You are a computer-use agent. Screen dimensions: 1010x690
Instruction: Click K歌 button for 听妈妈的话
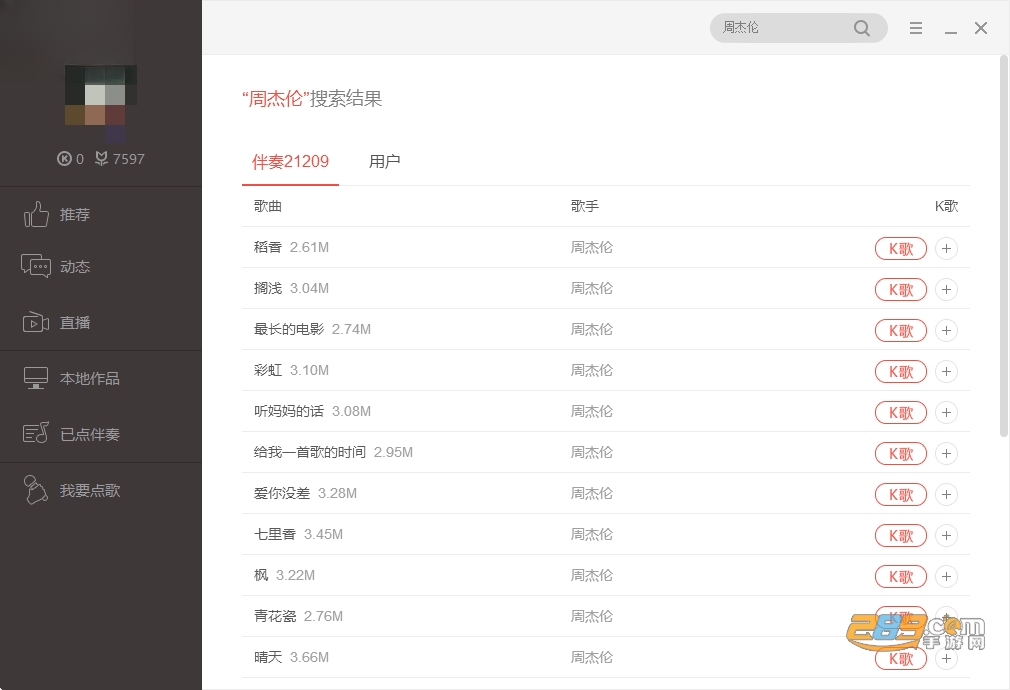(x=900, y=412)
